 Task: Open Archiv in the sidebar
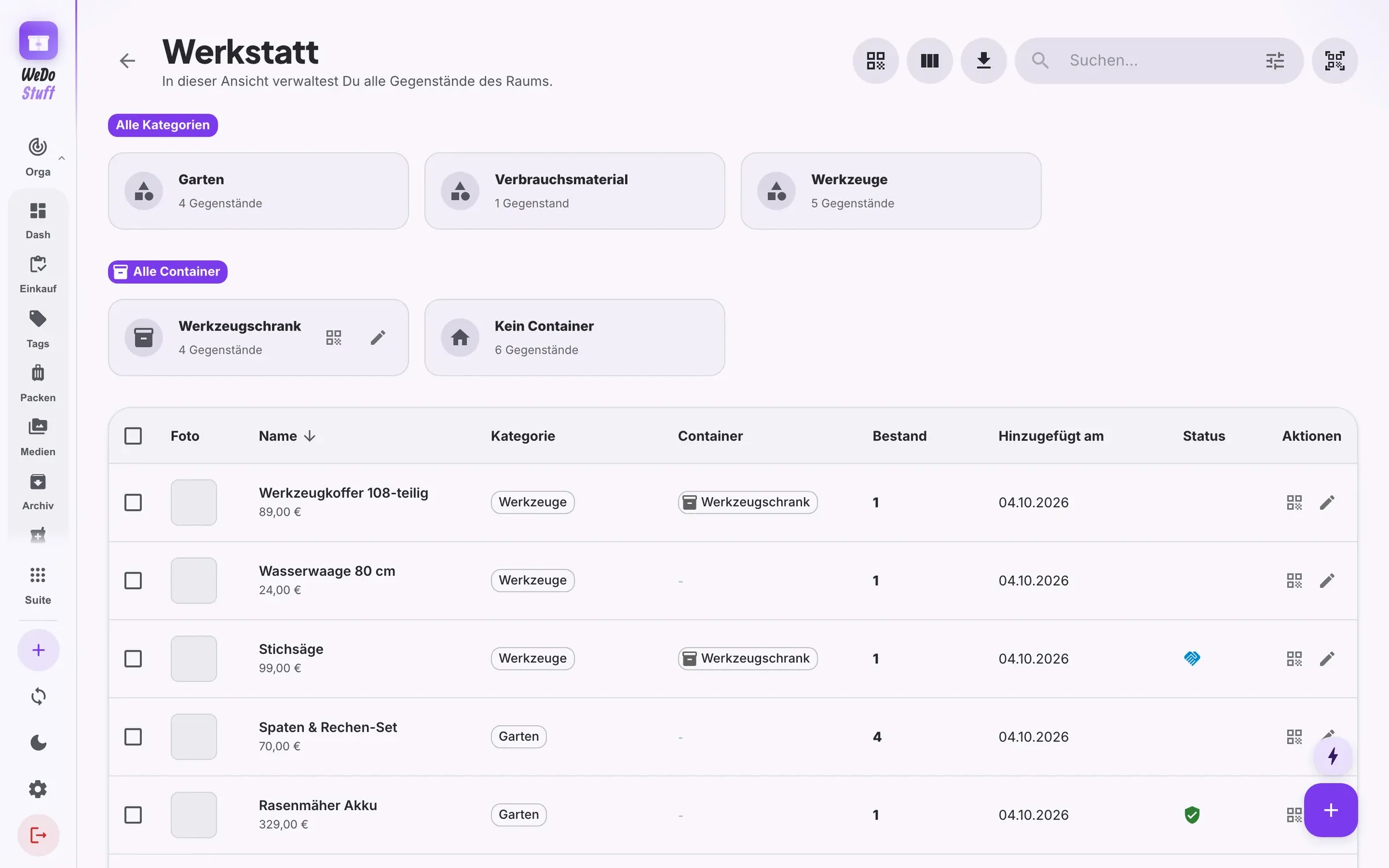pyautogui.click(x=38, y=491)
